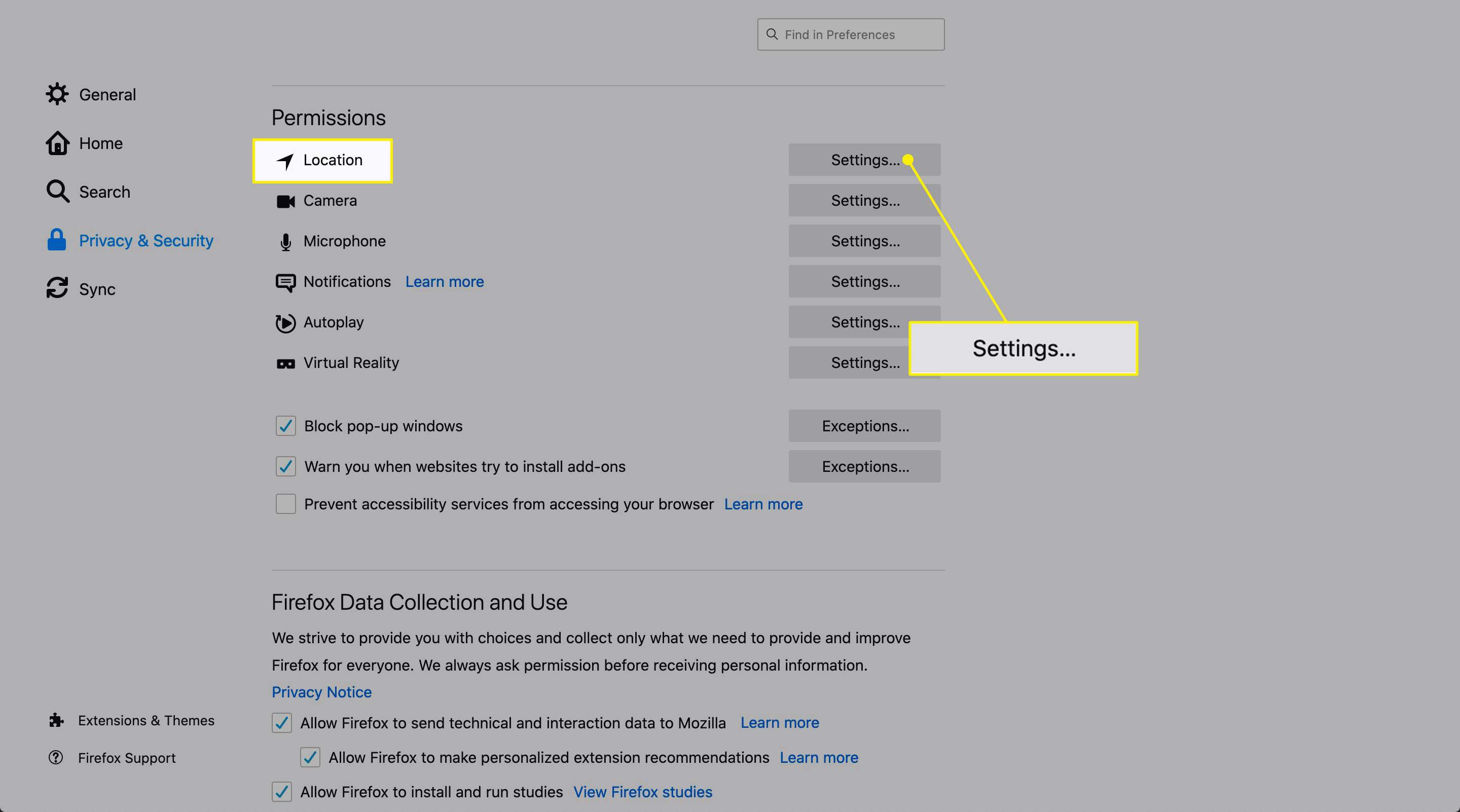Screen dimensions: 1460x812
Task: Disable Allow Firefox to send technical data
Action: pos(284,721)
